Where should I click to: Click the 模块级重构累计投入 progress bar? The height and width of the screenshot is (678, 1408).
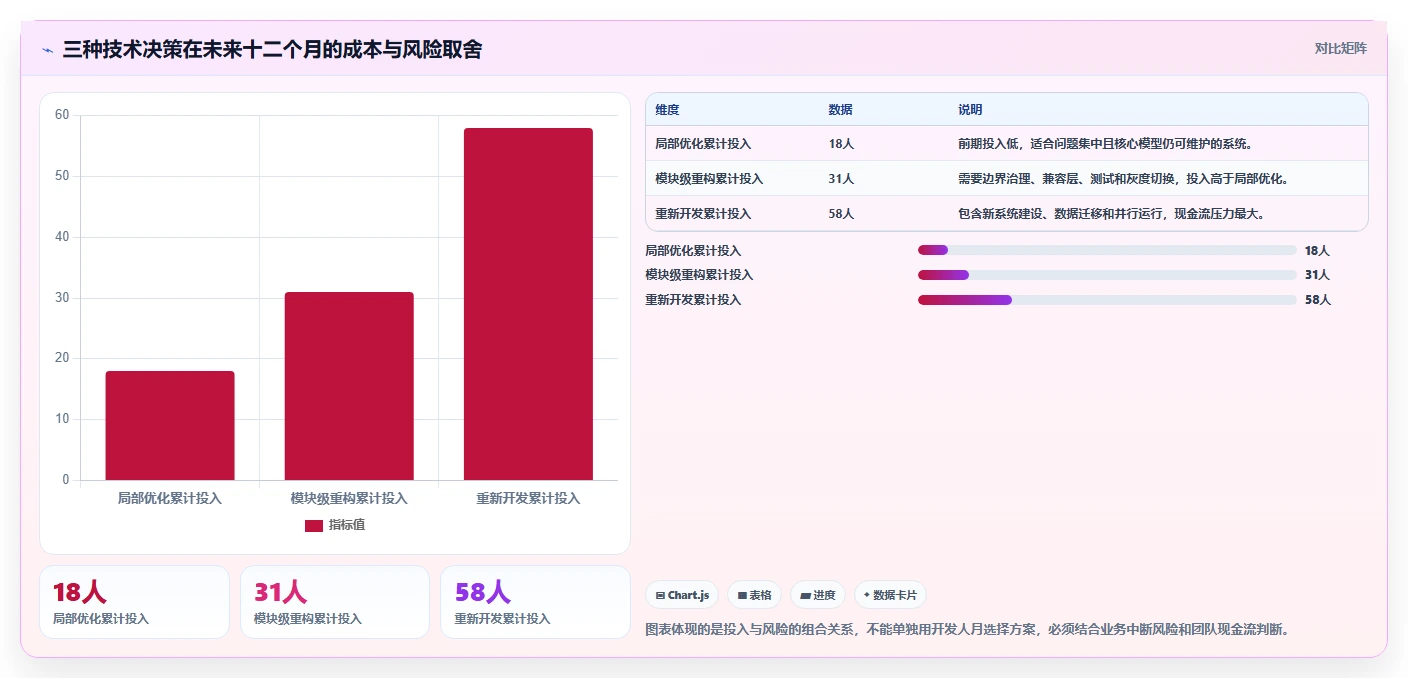tap(1107, 274)
